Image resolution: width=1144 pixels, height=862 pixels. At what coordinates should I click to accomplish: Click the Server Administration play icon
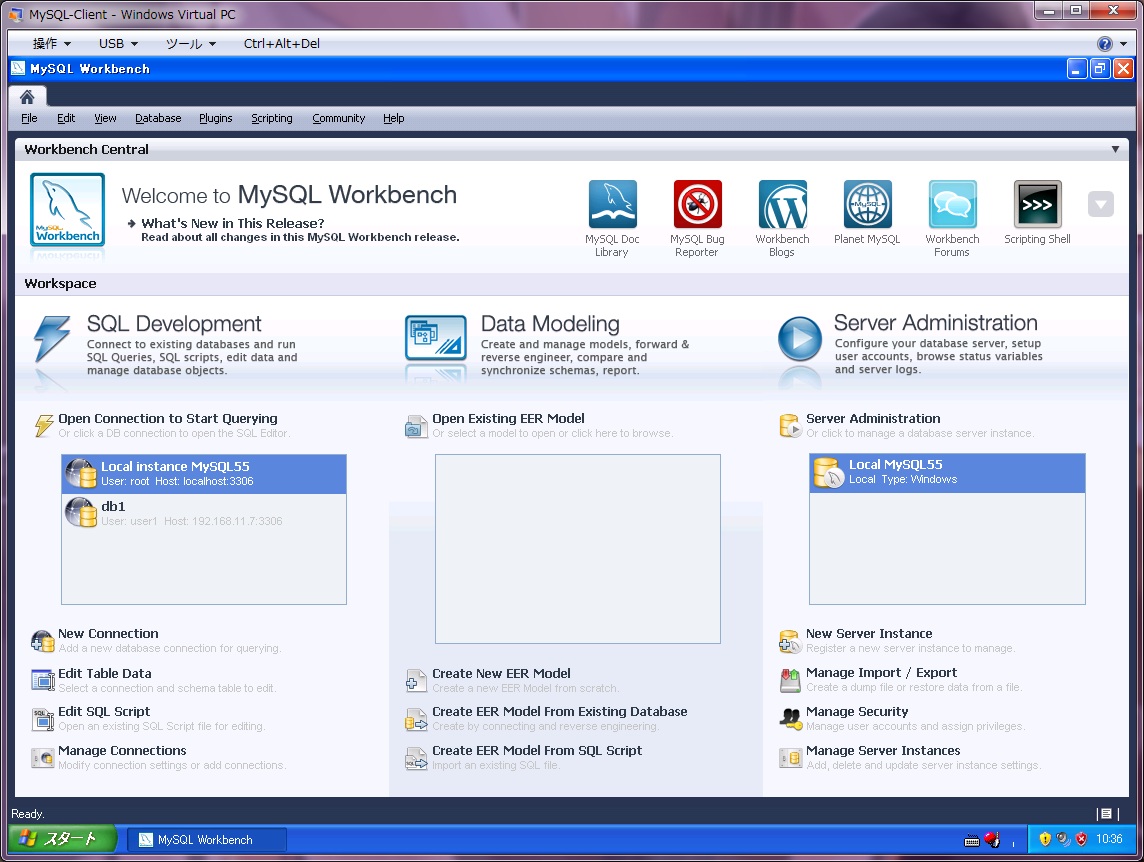(x=800, y=338)
